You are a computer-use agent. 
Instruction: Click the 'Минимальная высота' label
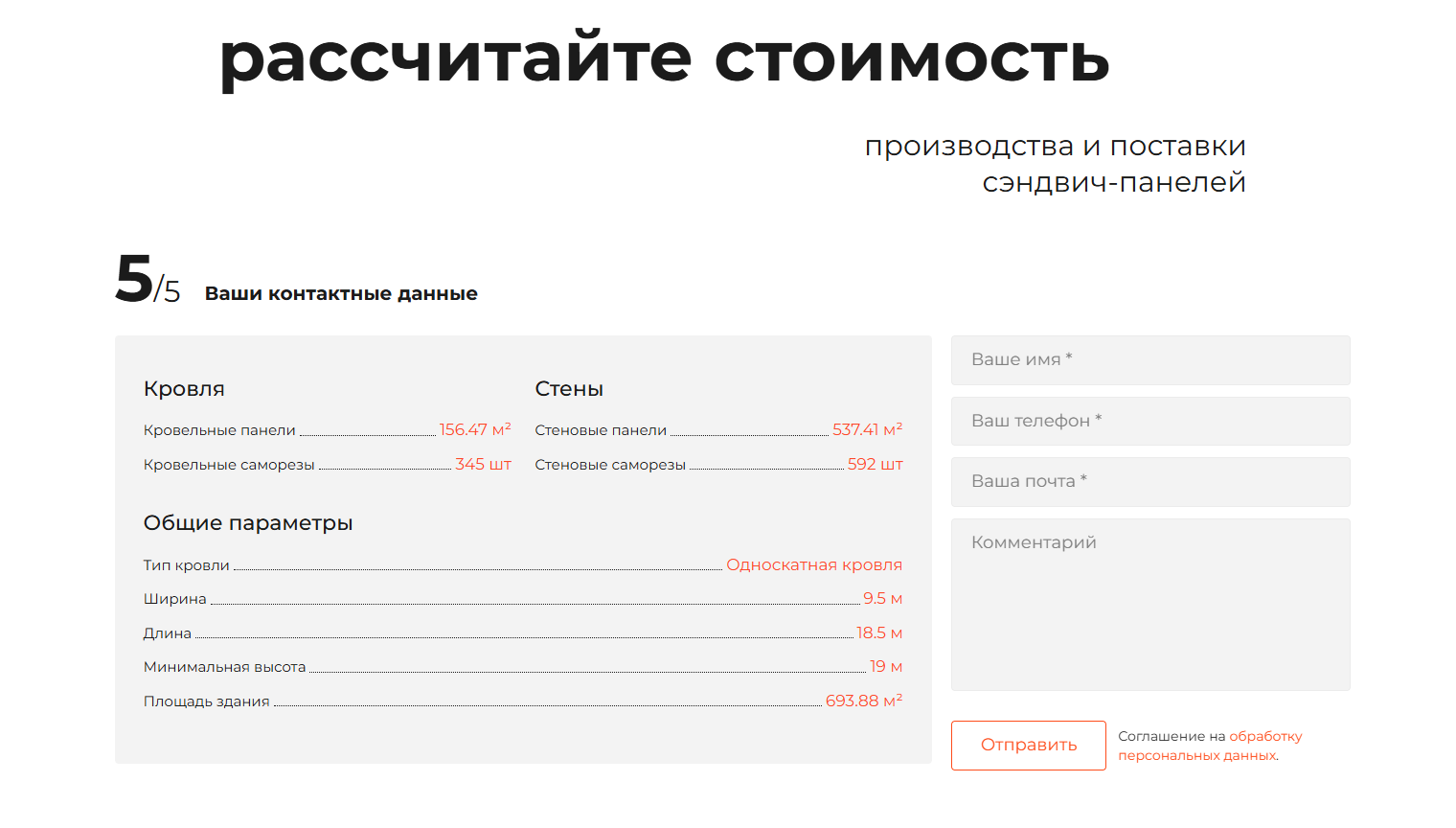click(225, 667)
